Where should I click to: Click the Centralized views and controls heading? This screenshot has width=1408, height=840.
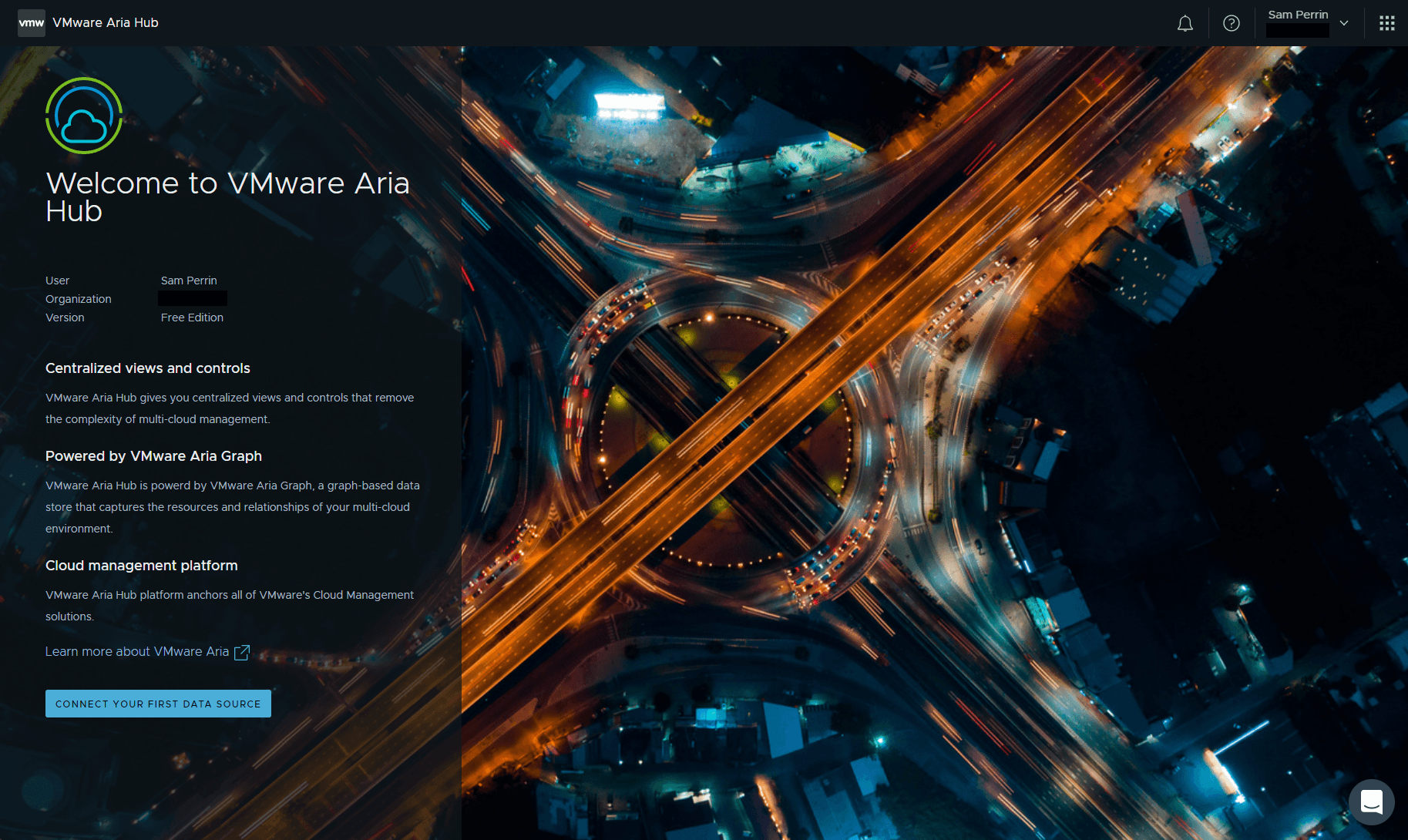pyautogui.click(x=147, y=368)
